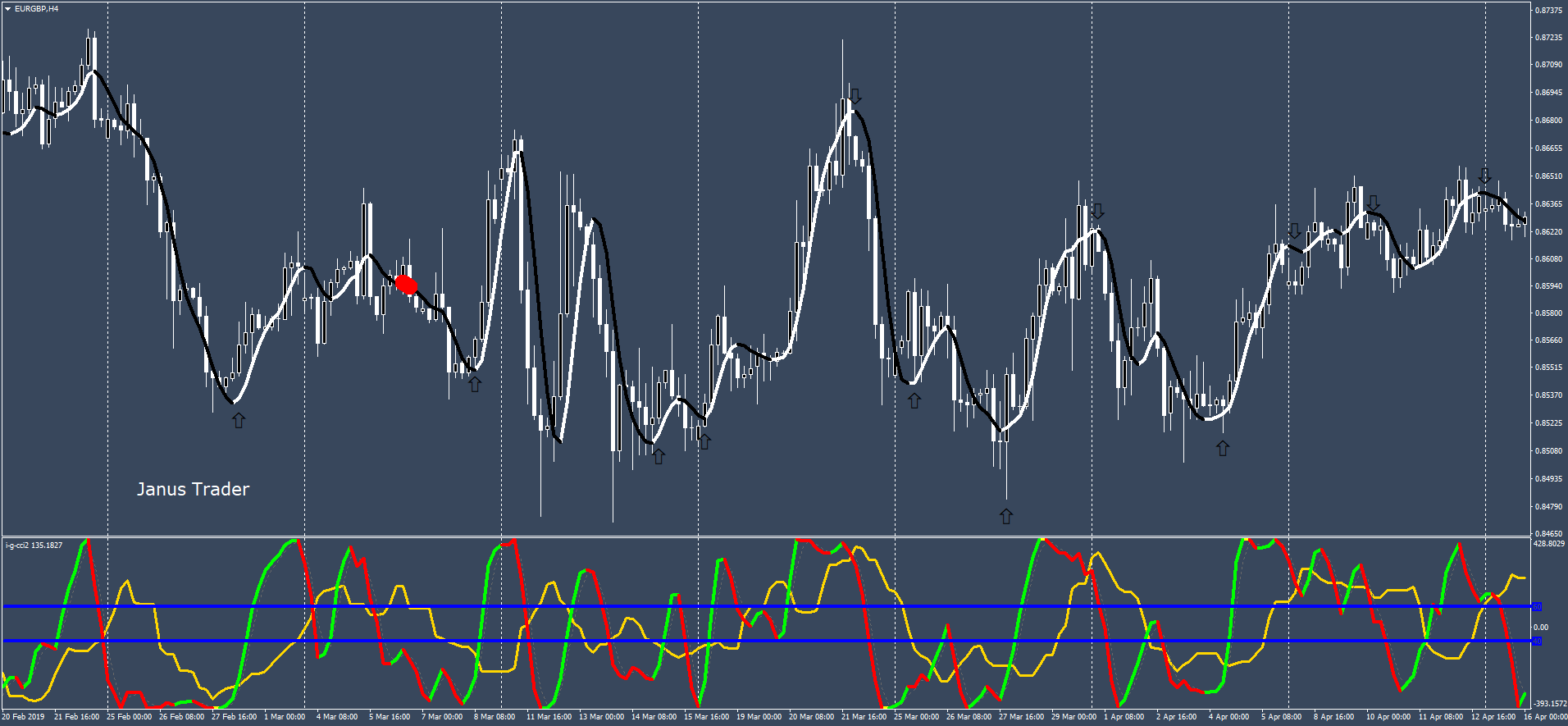The height and width of the screenshot is (726, 1568).
Task: Click the 0.85800 price label
Action: (1548, 313)
